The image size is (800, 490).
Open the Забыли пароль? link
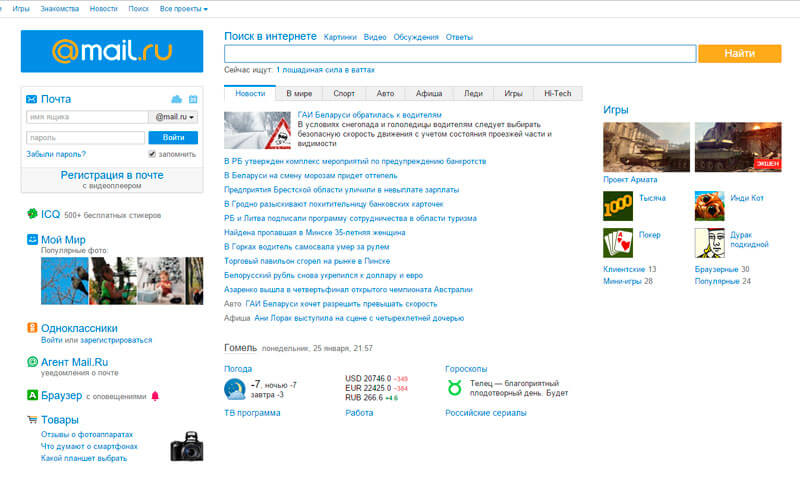click(56, 154)
